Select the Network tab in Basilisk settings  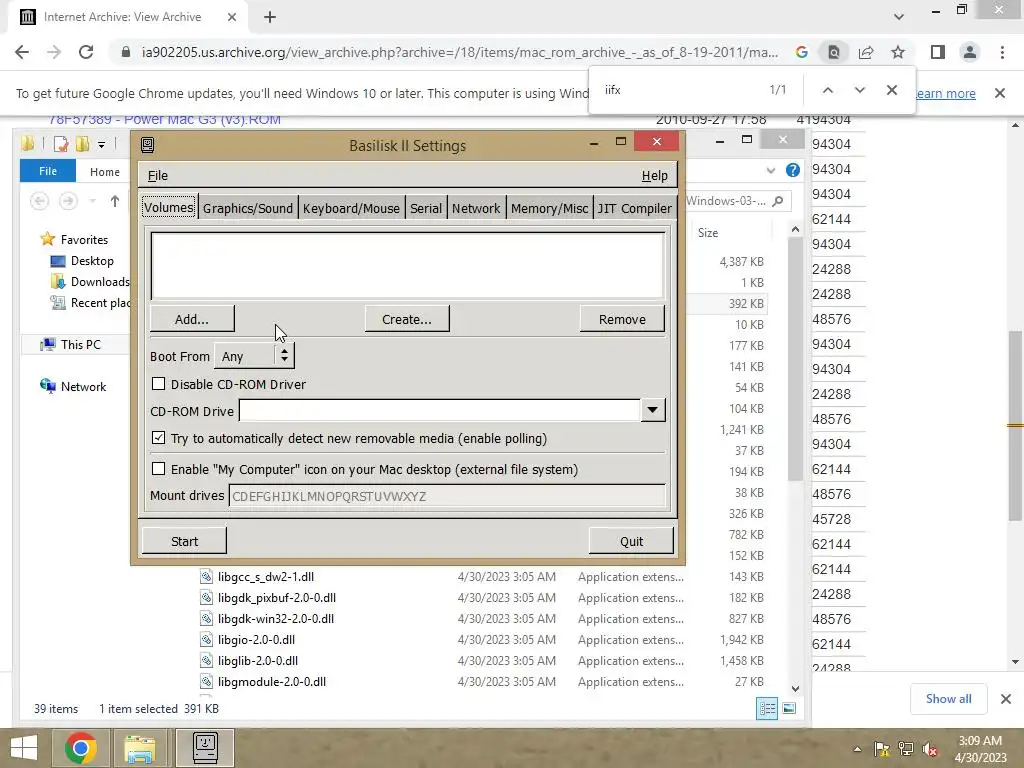click(x=476, y=208)
